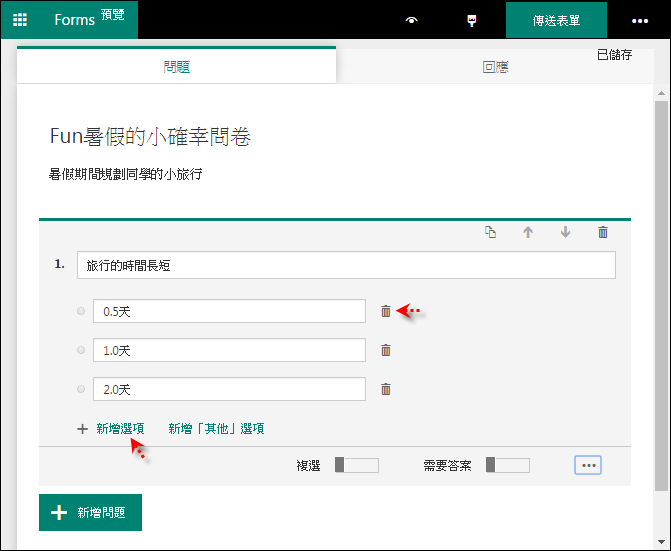Toggle the 需要答案 required switch
The image size is (671, 551).
[x=508, y=465]
